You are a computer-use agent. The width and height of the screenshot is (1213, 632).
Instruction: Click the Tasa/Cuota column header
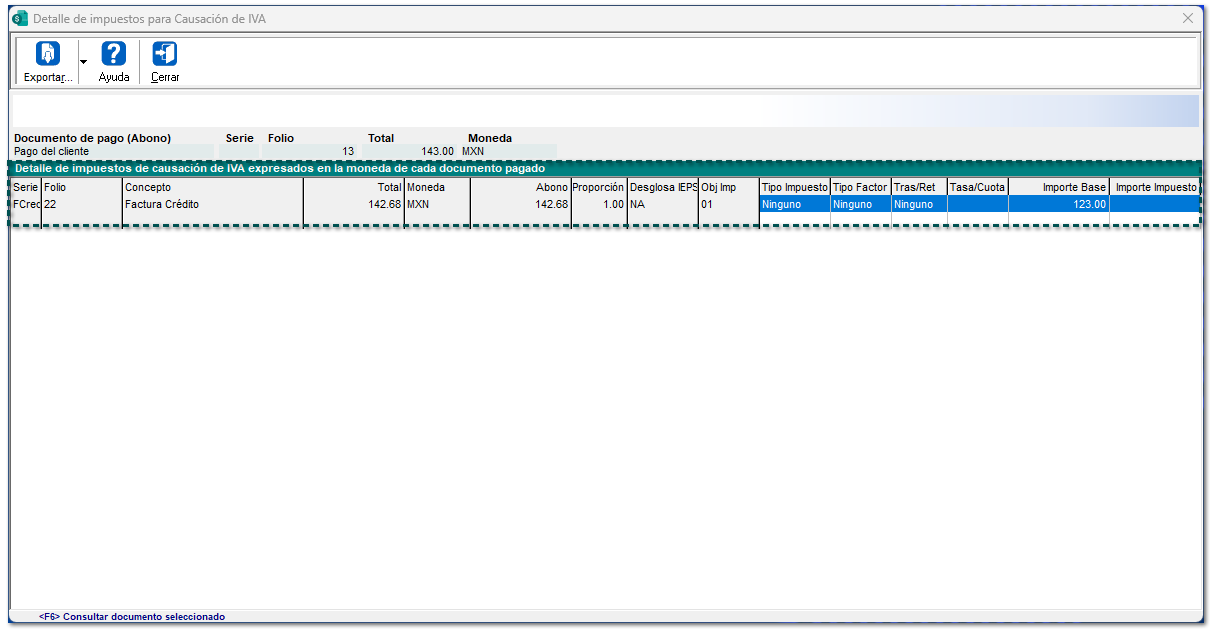pos(977,187)
